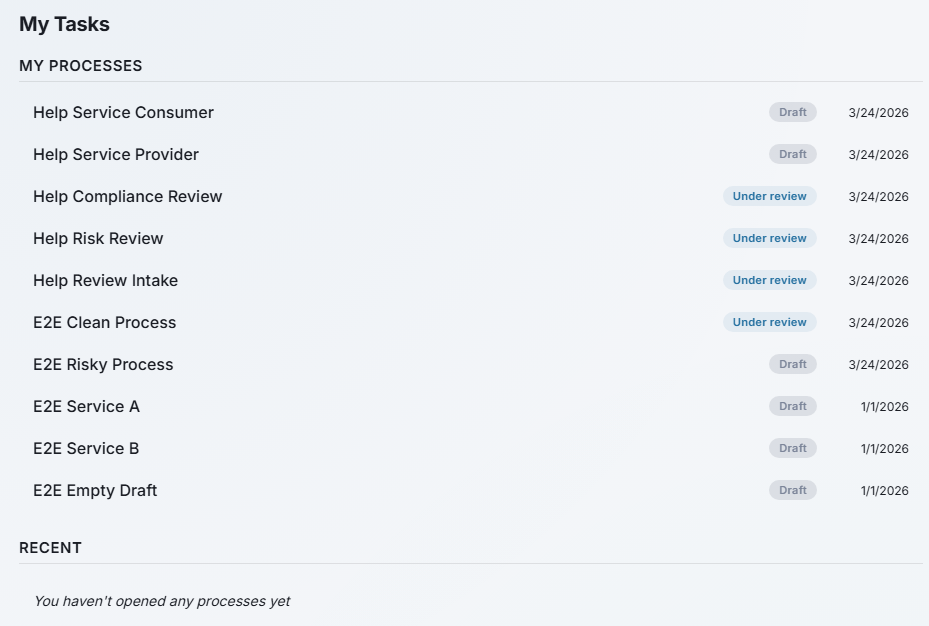
Task: Click the 1/1/2026 date for E2E Service A
Action: click(x=884, y=406)
